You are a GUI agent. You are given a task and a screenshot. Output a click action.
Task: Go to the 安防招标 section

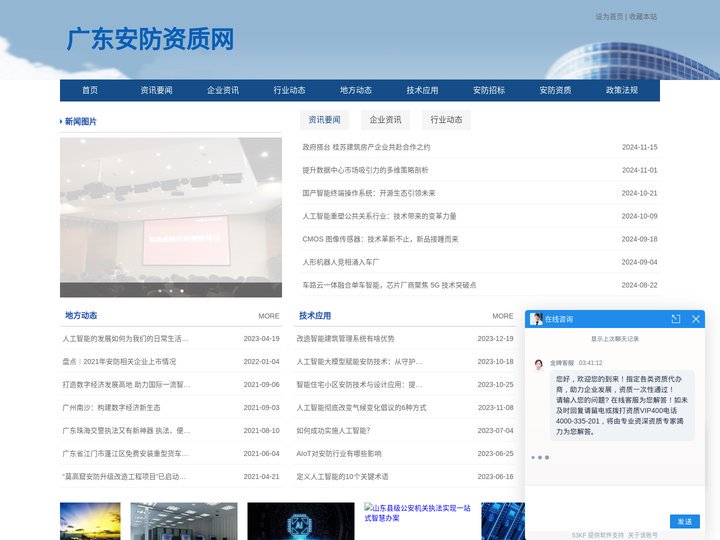pos(489,90)
